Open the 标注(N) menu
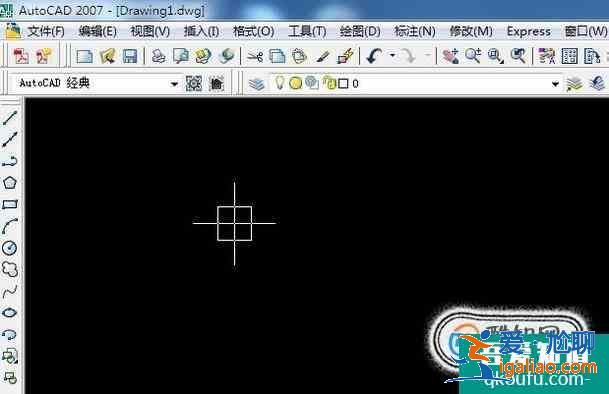 point(414,31)
